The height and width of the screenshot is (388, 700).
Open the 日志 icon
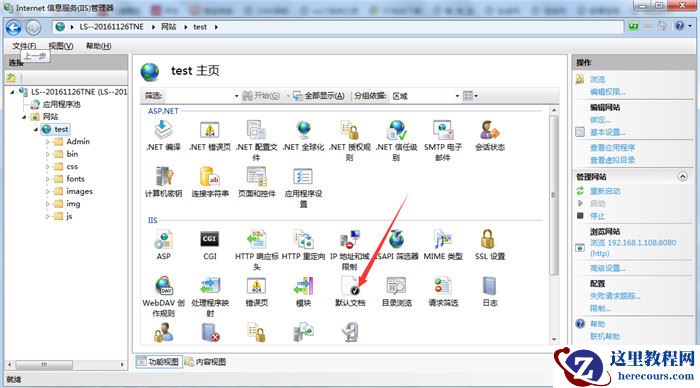coord(490,286)
